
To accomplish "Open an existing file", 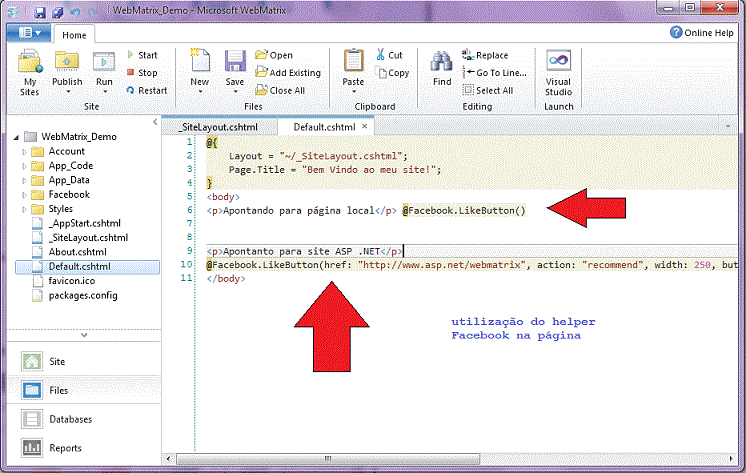I will [x=274, y=55].
